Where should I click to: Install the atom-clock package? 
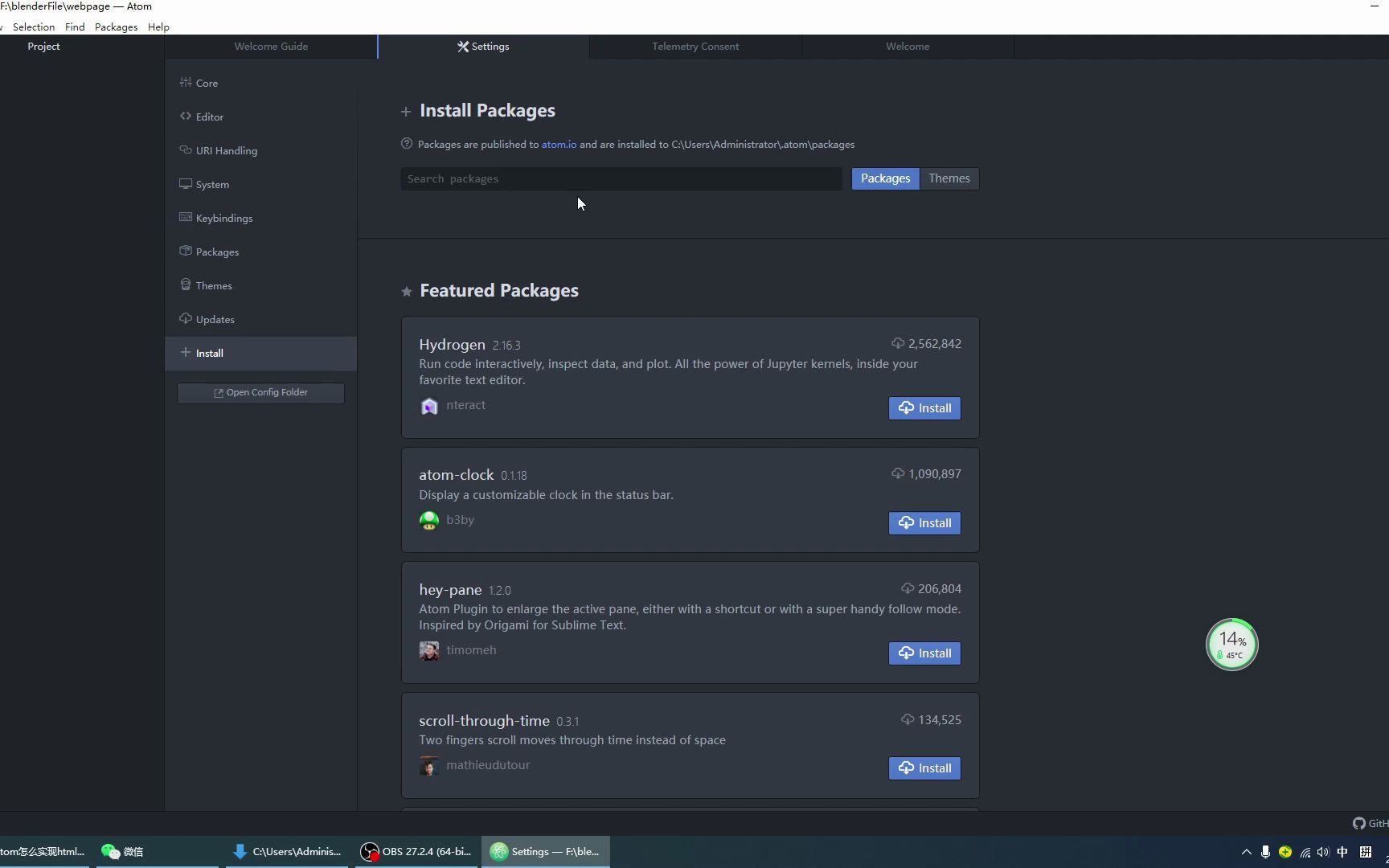coord(924,523)
